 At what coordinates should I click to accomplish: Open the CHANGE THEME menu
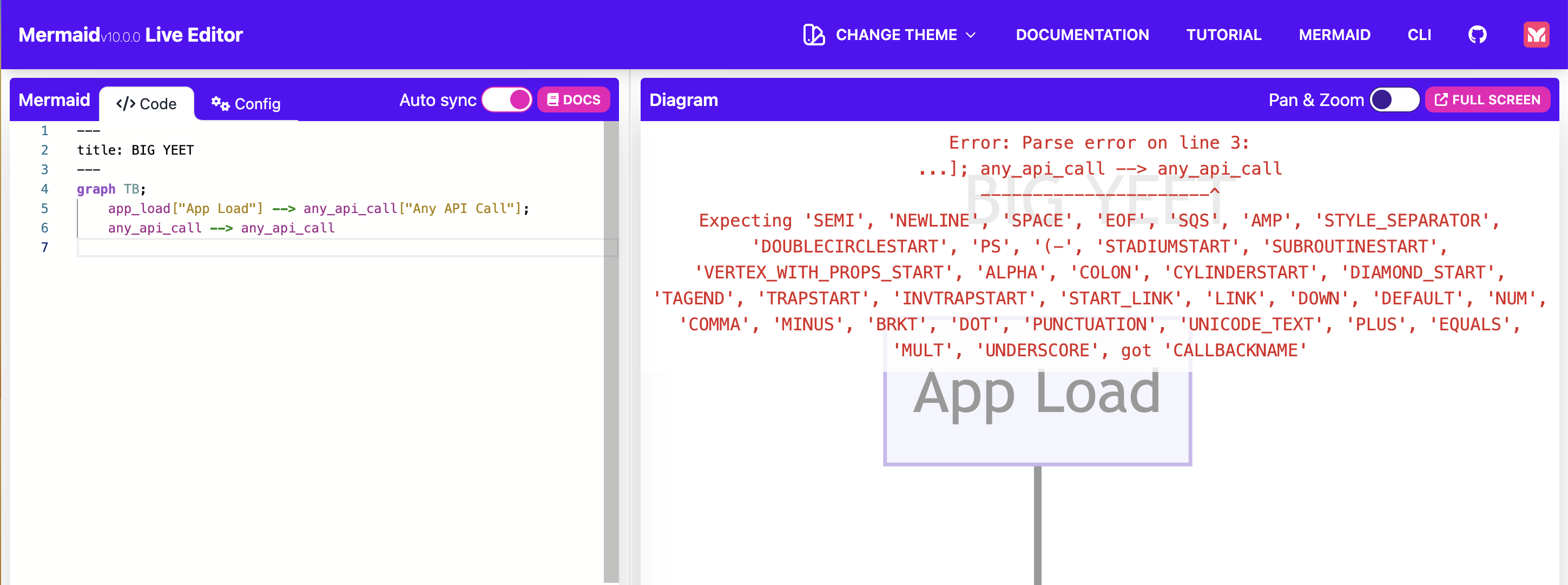[x=895, y=35]
